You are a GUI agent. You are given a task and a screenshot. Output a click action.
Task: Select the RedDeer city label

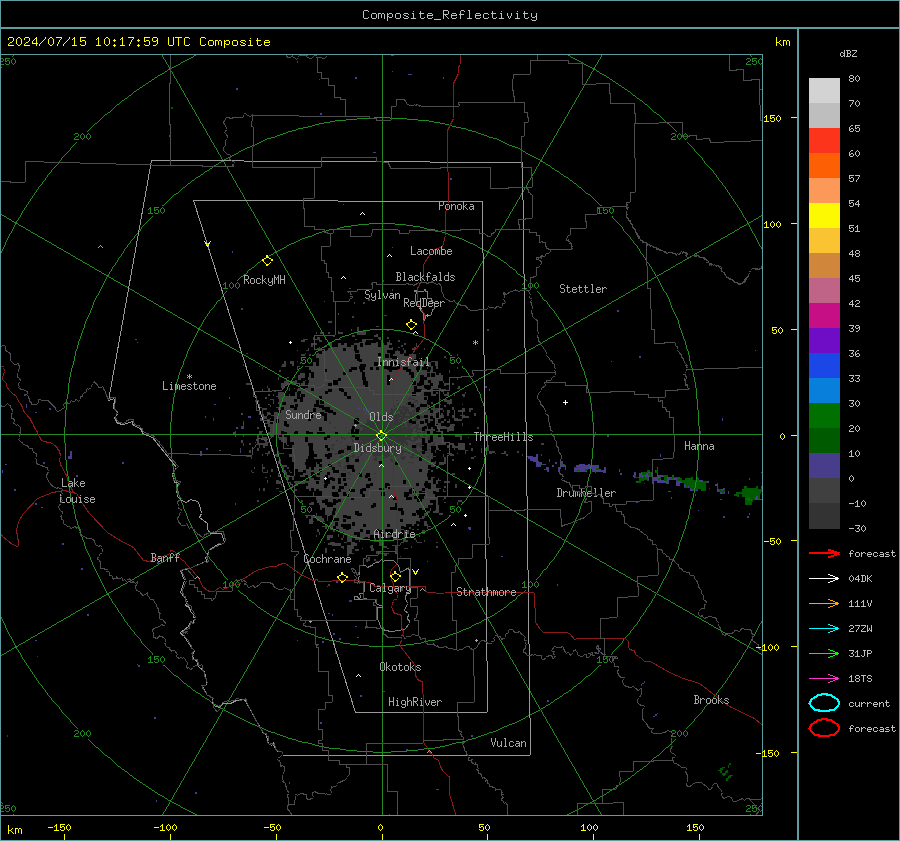424,303
